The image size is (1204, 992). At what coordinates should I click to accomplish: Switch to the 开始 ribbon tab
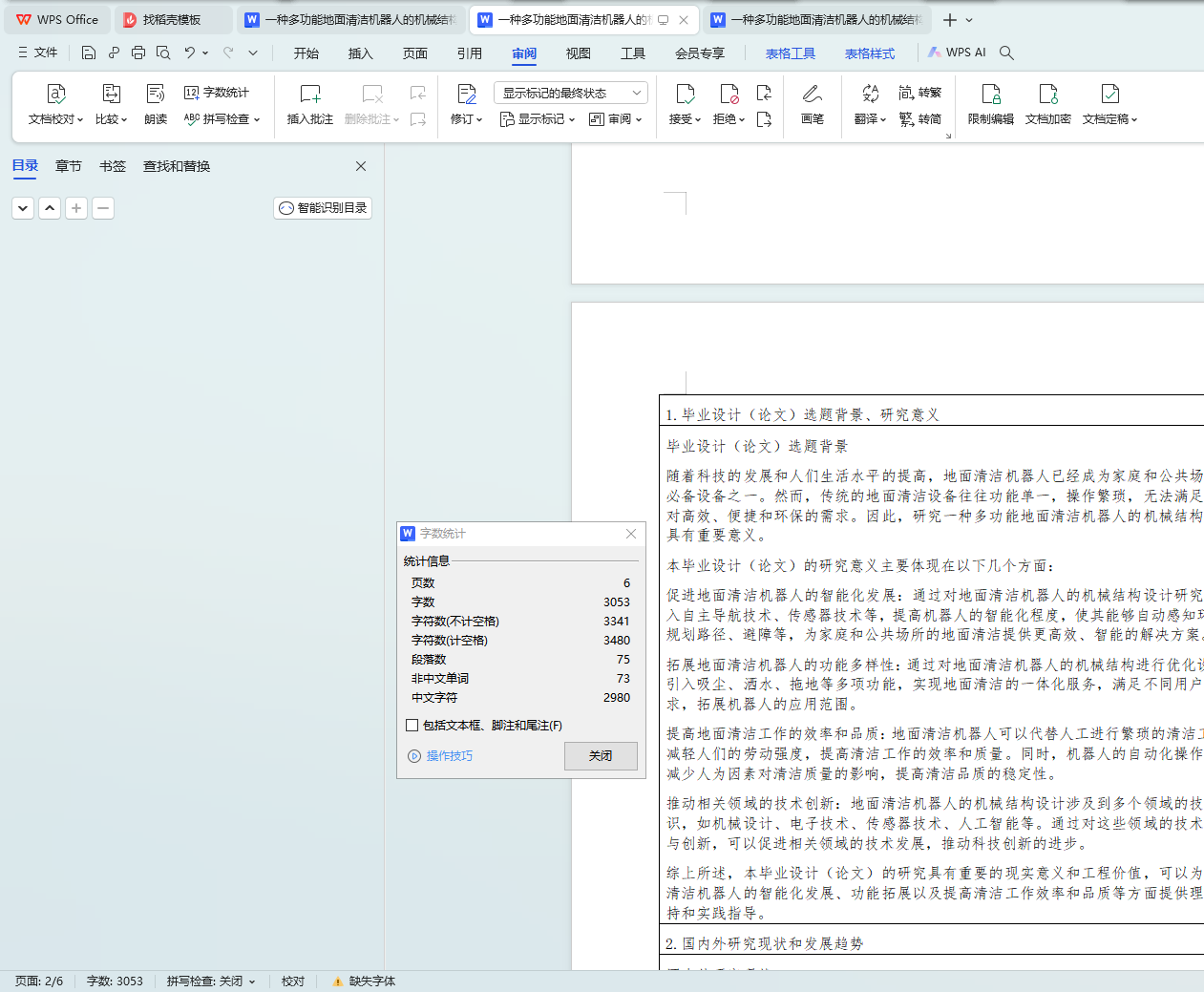(x=306, y=53)
